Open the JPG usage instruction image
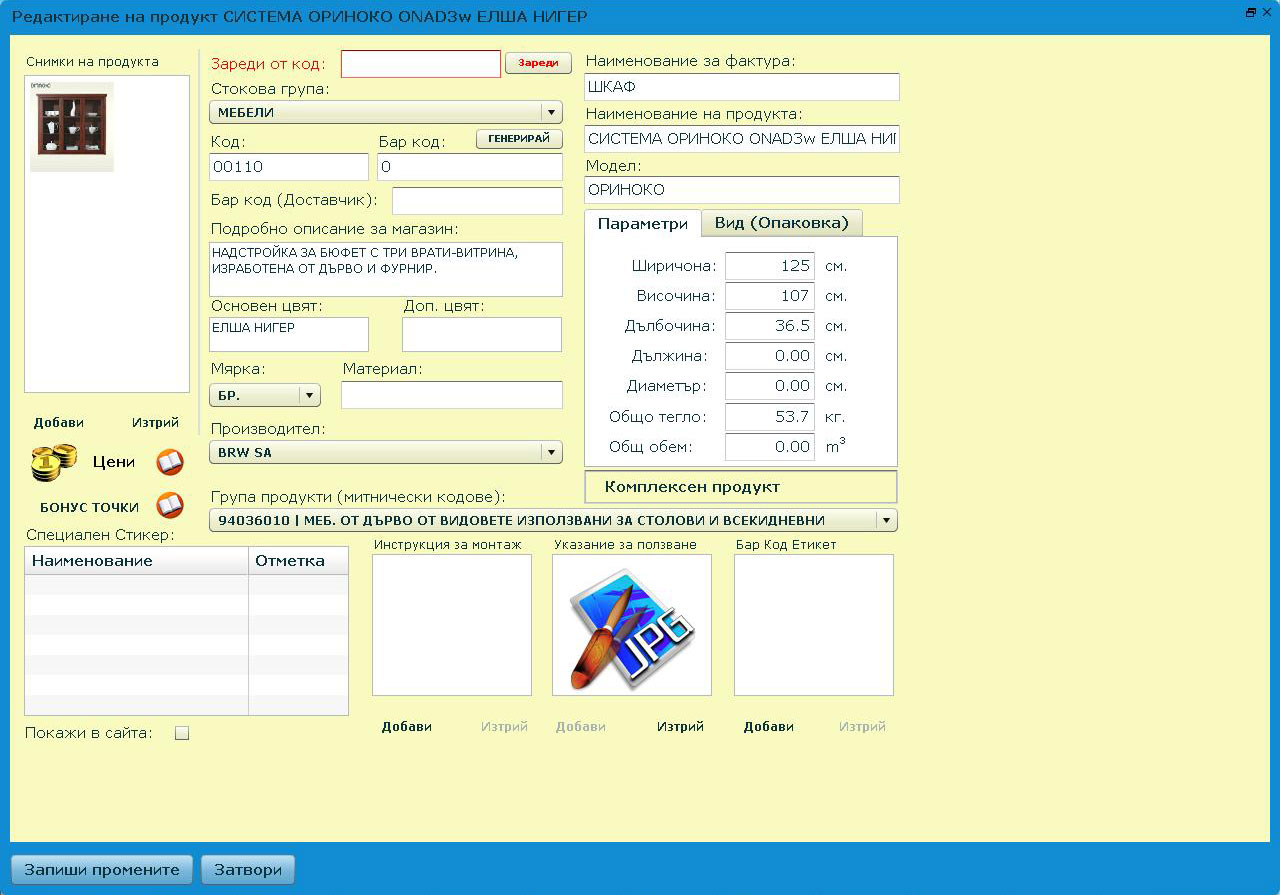The image size is (1280, 895). pyautogui.click(x=632, y=625)
